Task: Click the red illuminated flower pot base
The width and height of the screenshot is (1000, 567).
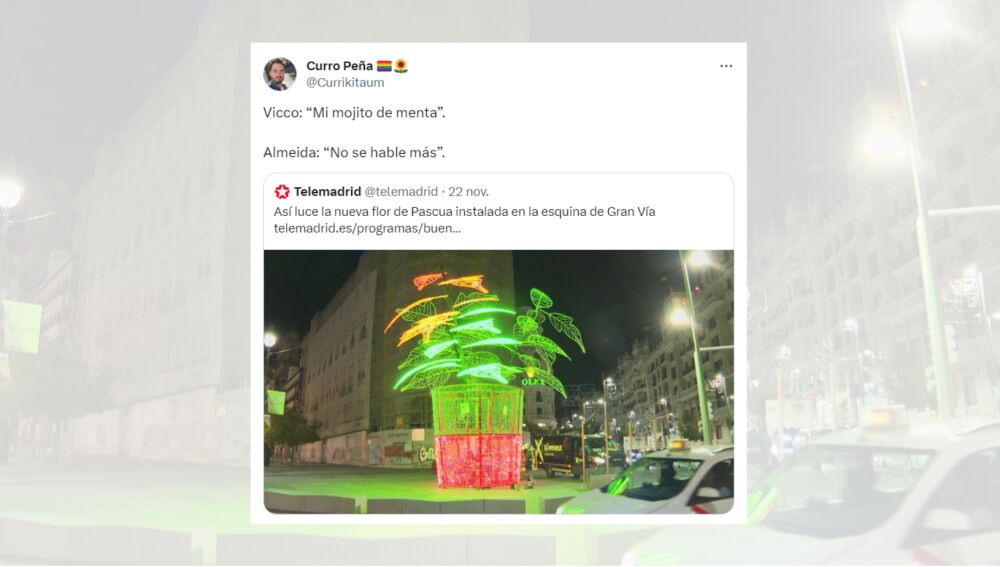Action: coord(478,460)
